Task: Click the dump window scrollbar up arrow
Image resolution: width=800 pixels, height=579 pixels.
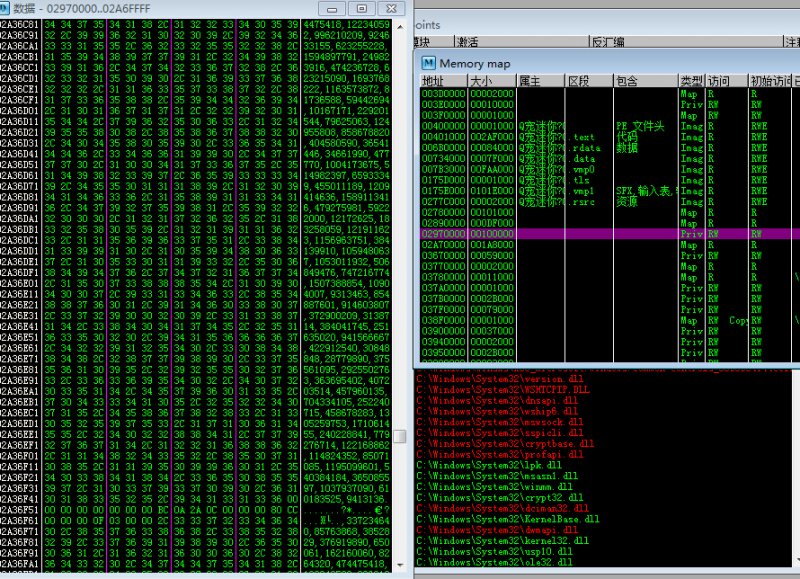Action: click(x=400, y=27)
